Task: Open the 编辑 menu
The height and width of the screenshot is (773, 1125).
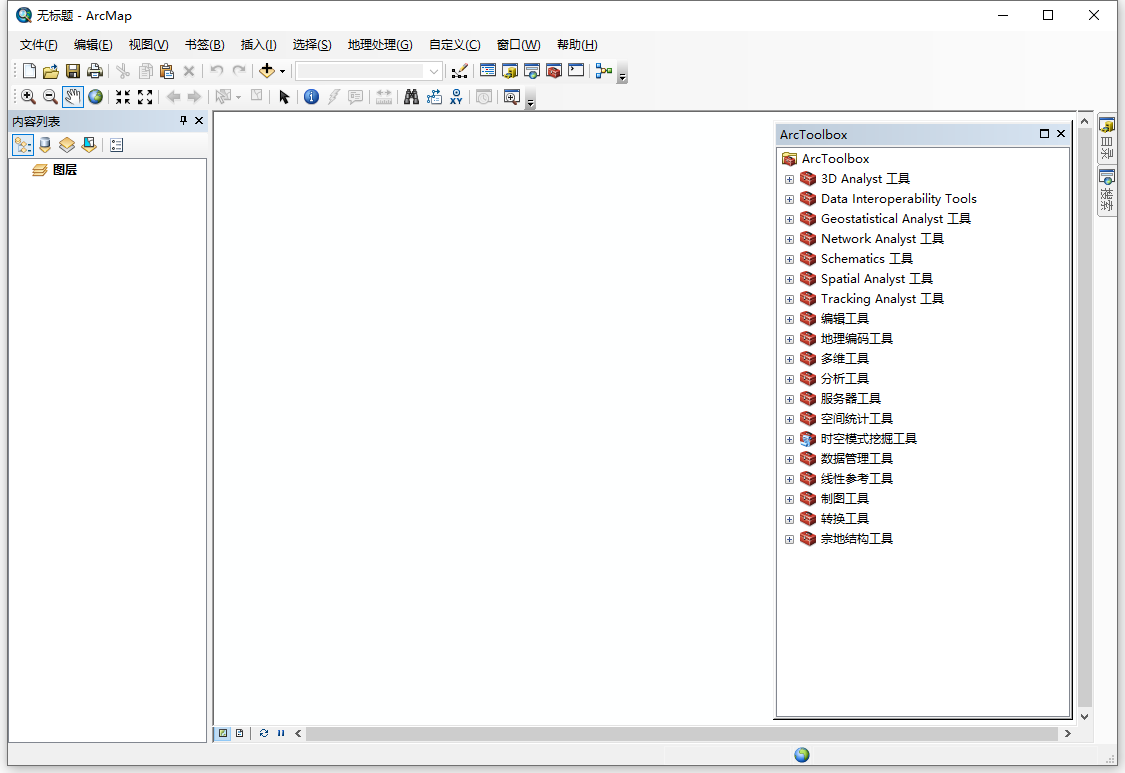Action: [x=93, y=44]
